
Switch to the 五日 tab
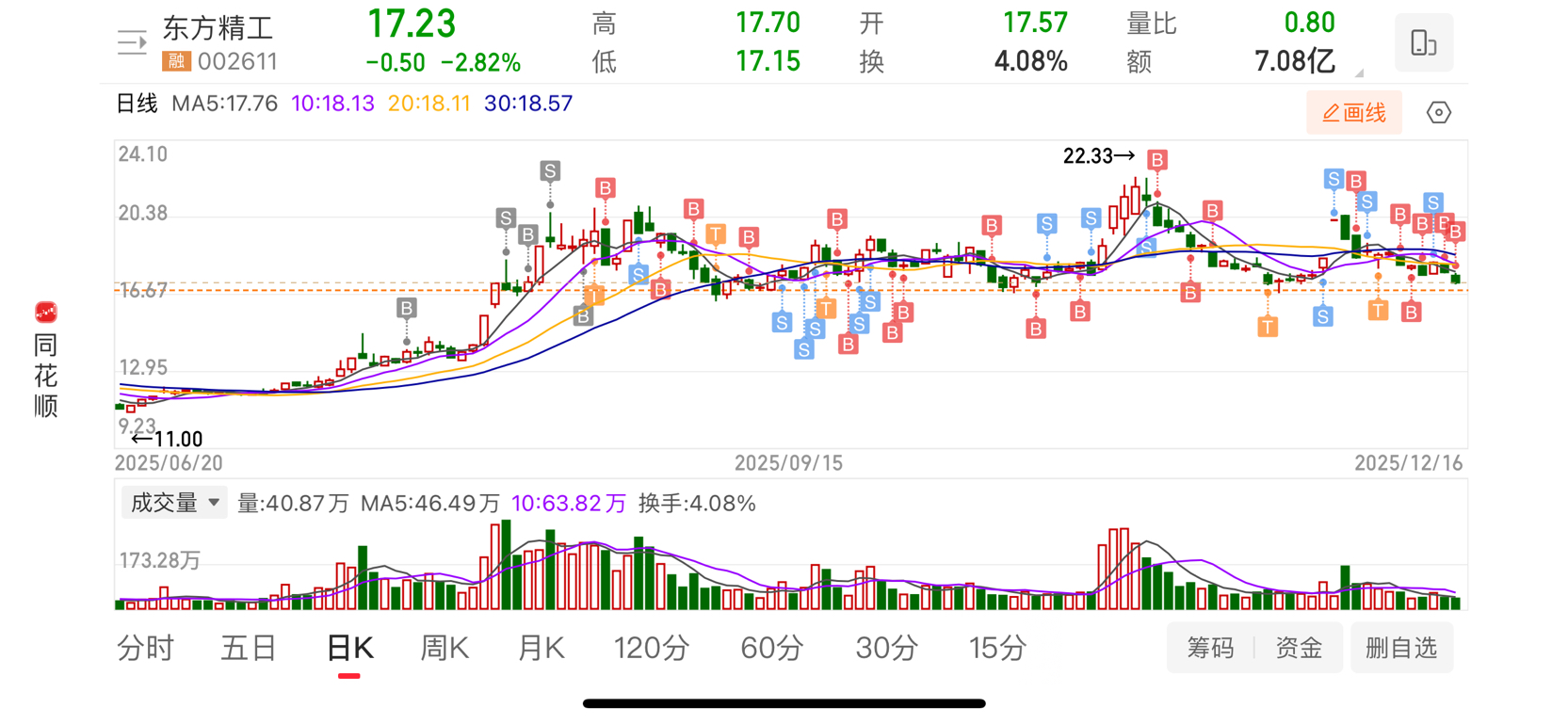(249, 648)
